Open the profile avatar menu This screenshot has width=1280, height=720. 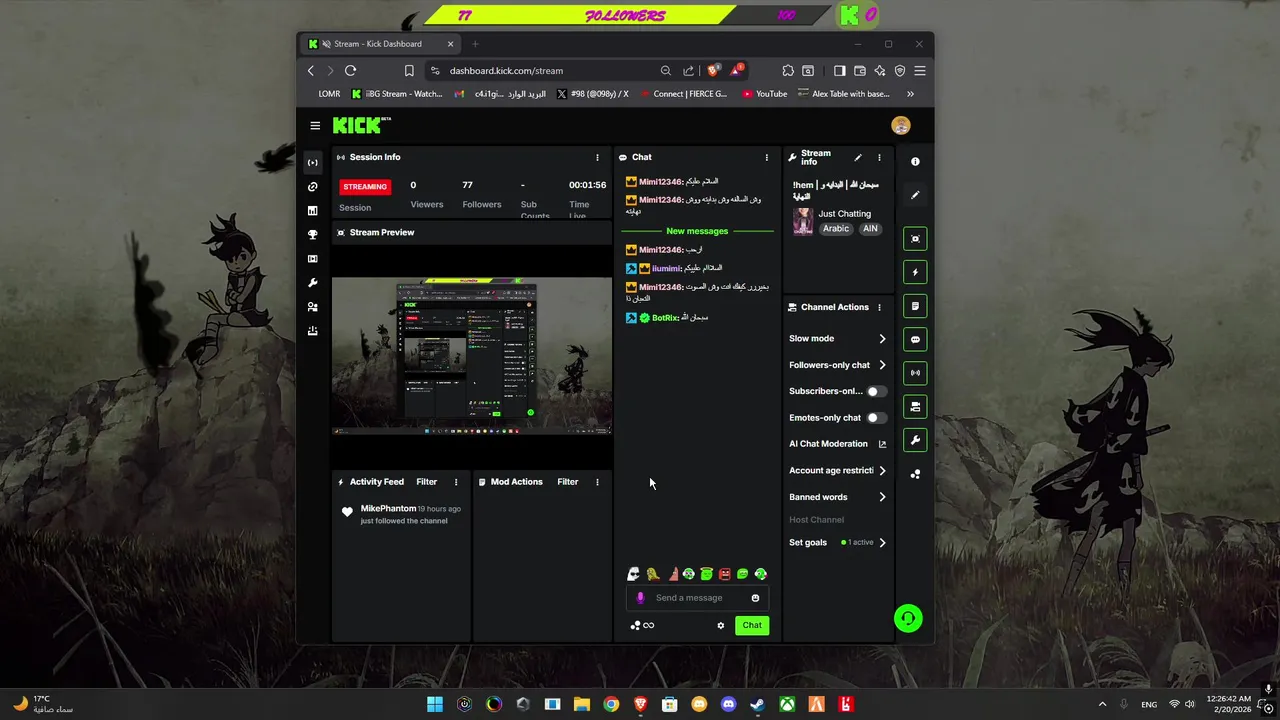(x=901, y=125)
